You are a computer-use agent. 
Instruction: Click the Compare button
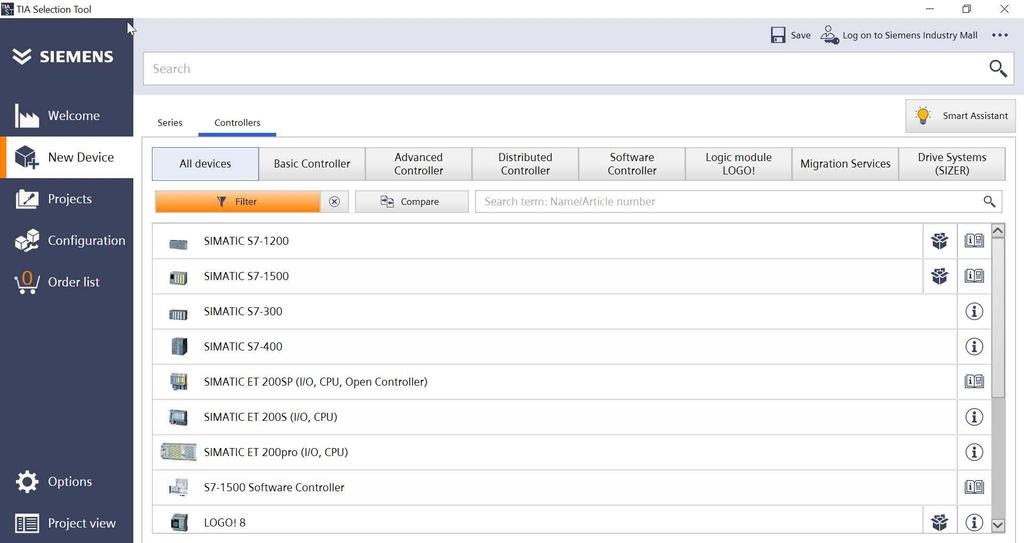coord(411,202)
